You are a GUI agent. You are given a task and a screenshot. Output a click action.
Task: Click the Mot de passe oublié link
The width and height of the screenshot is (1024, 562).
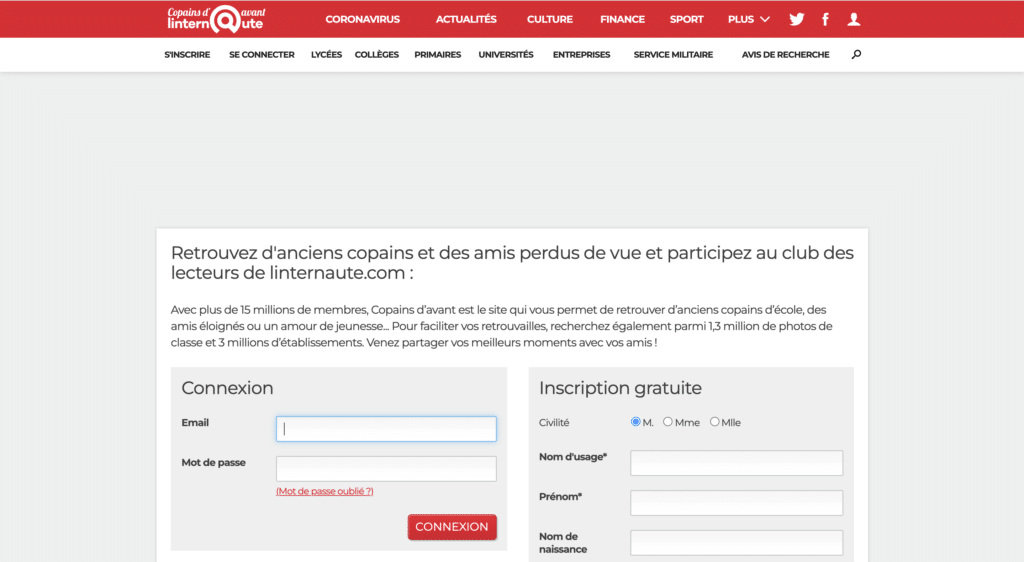325,492
